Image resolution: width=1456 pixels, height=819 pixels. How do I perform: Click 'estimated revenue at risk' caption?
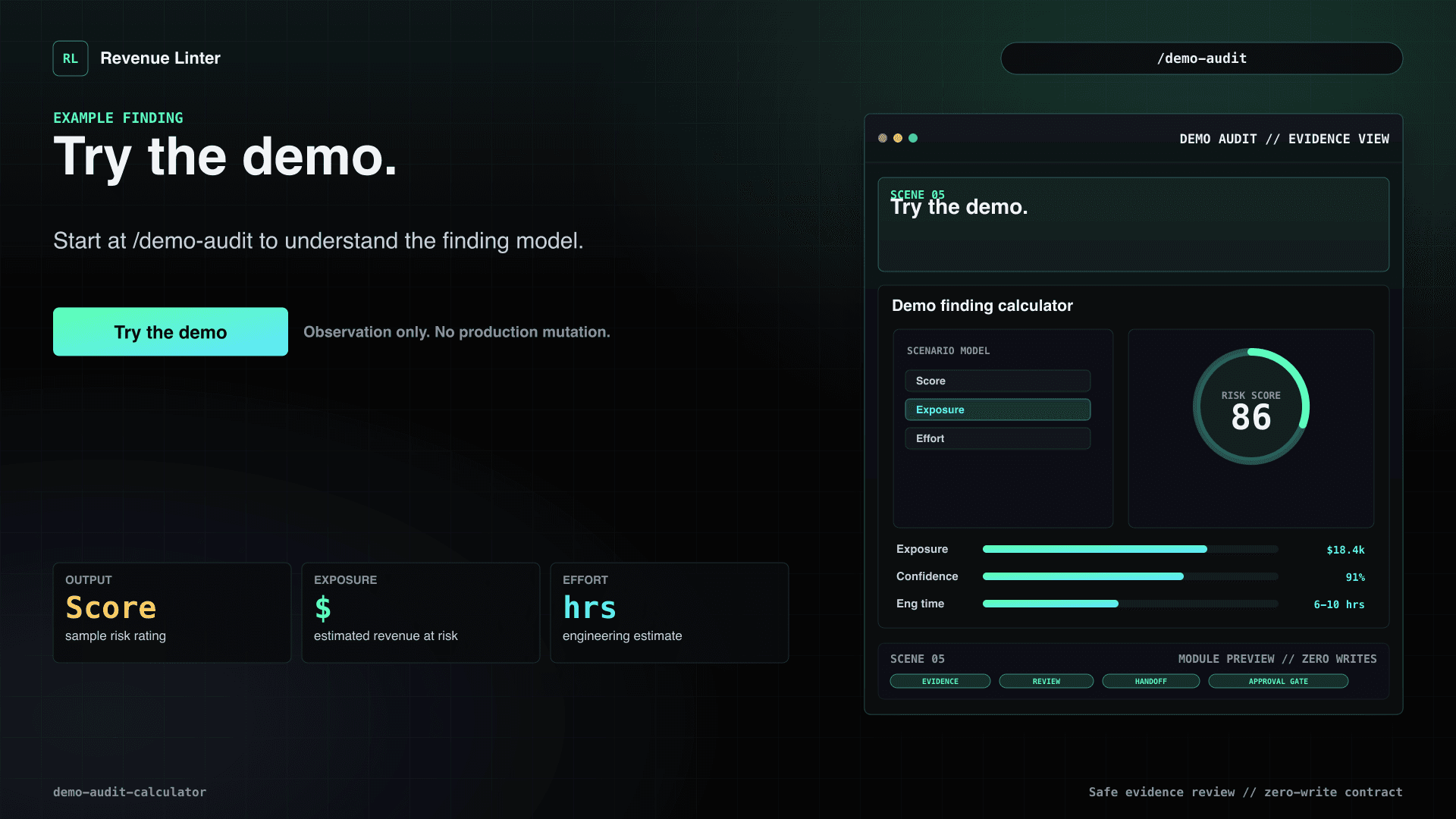pyautogui.click(x=385, y=636)
